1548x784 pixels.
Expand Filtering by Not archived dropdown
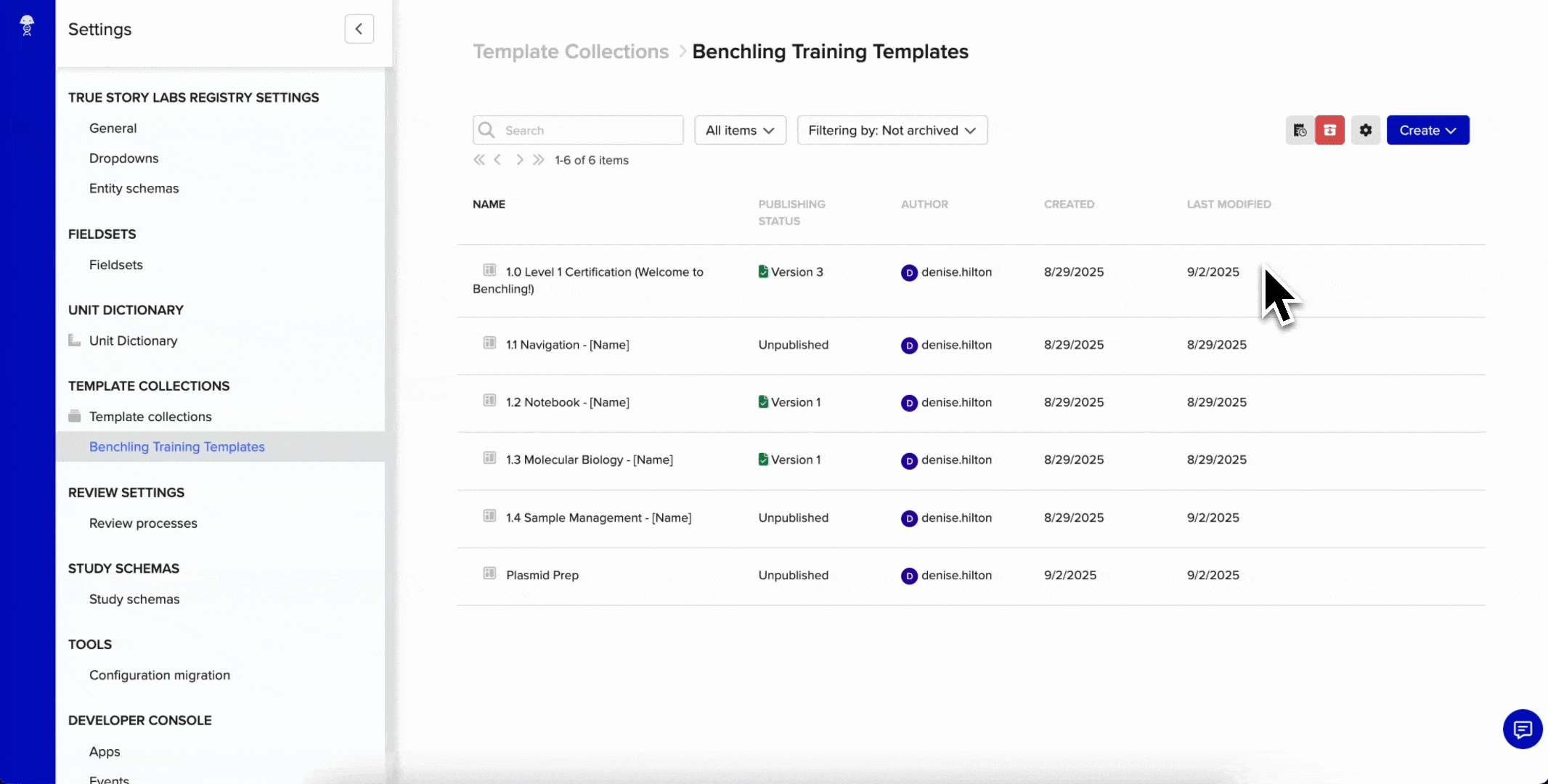coord(892,130)
